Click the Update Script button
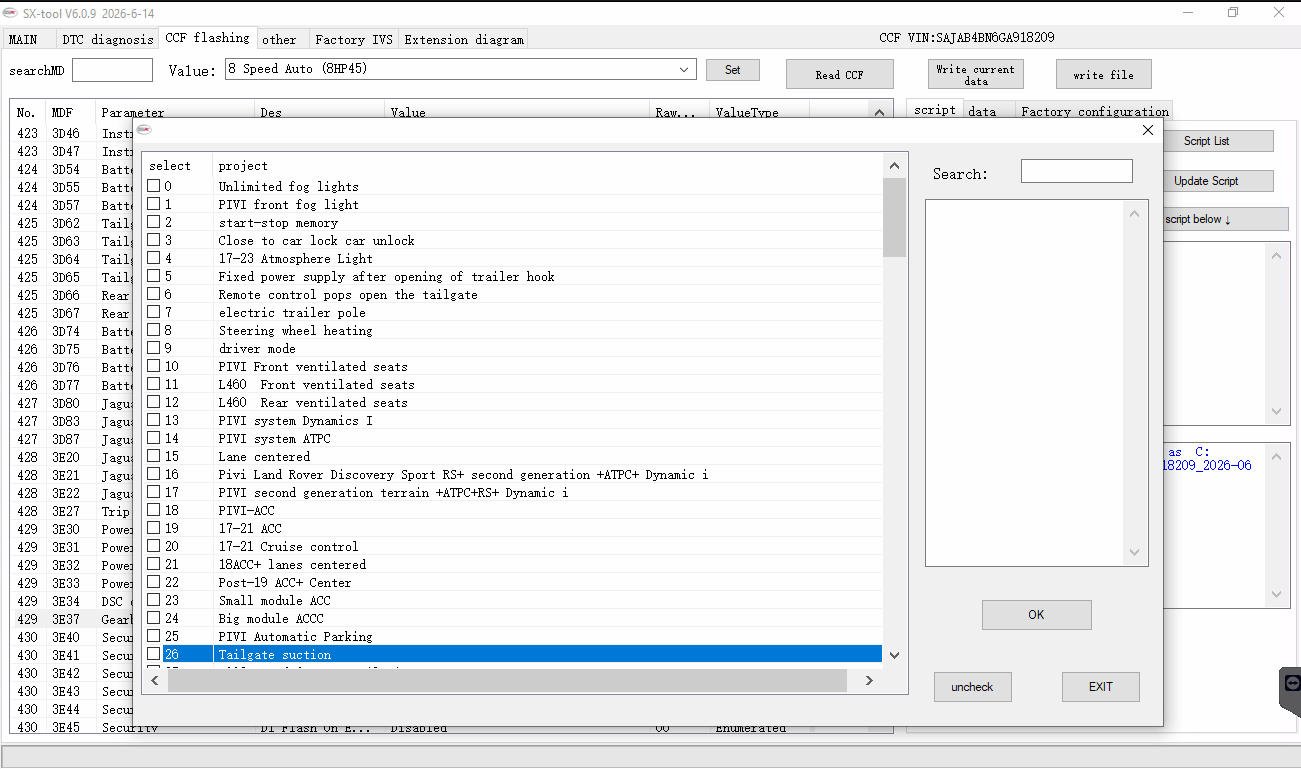This screenshot has height=769, width=1301. pyautogui.click(x=1218, y=181)
